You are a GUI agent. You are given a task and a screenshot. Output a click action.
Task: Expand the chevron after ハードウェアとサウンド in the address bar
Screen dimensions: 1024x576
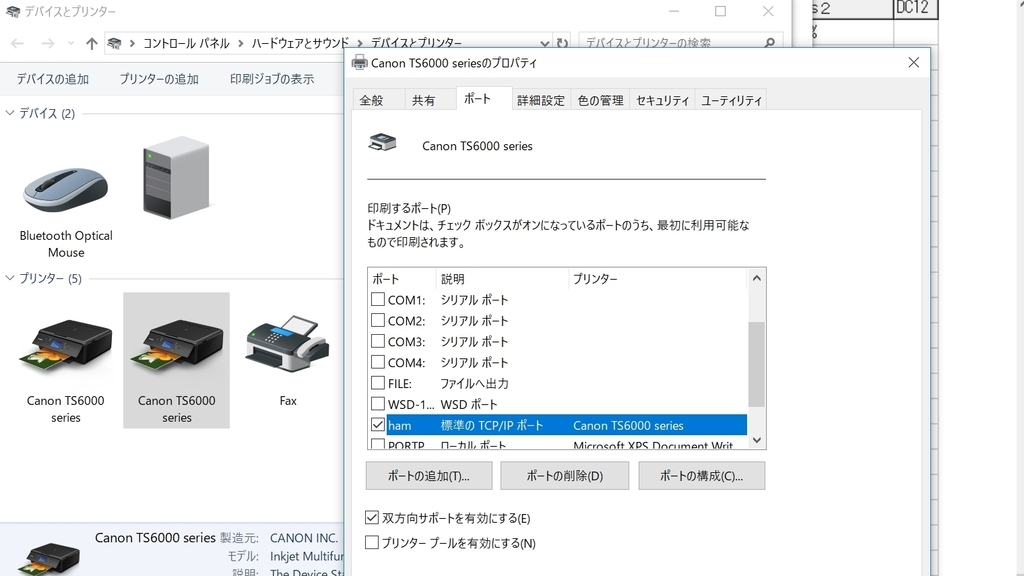[x=360, y=44]
